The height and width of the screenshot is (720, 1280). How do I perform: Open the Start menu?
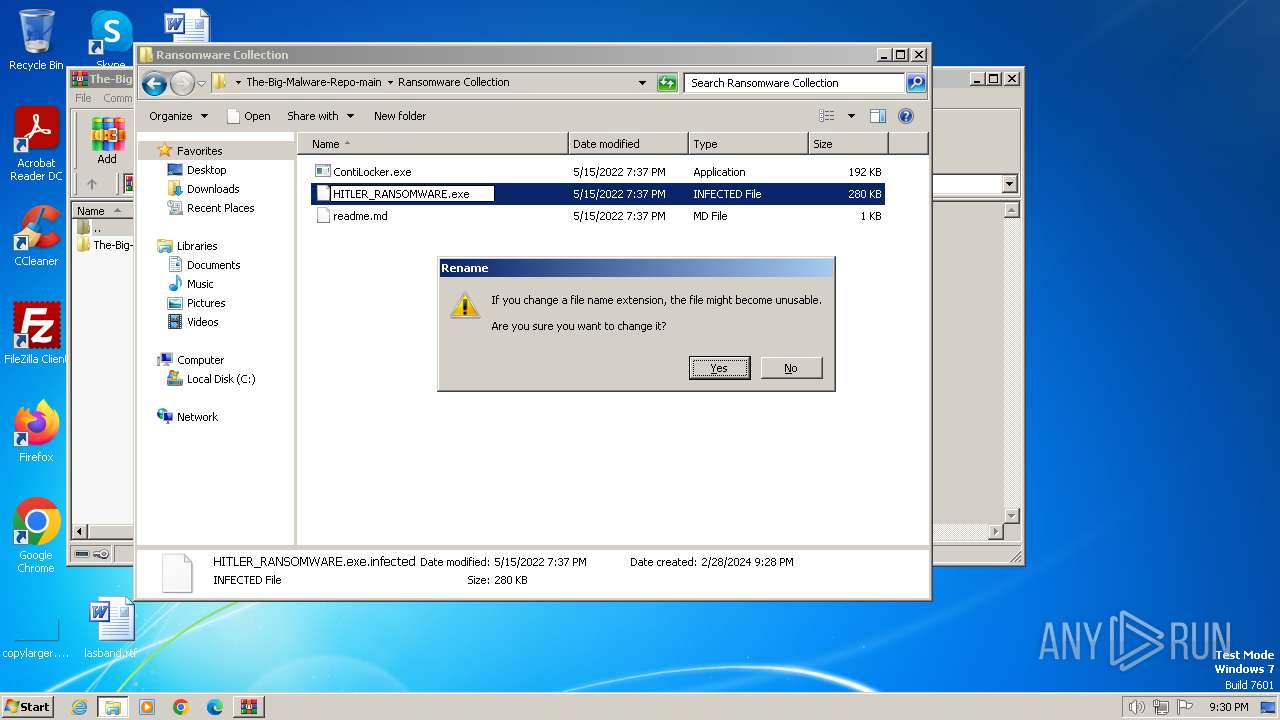(x=27, y=706)
